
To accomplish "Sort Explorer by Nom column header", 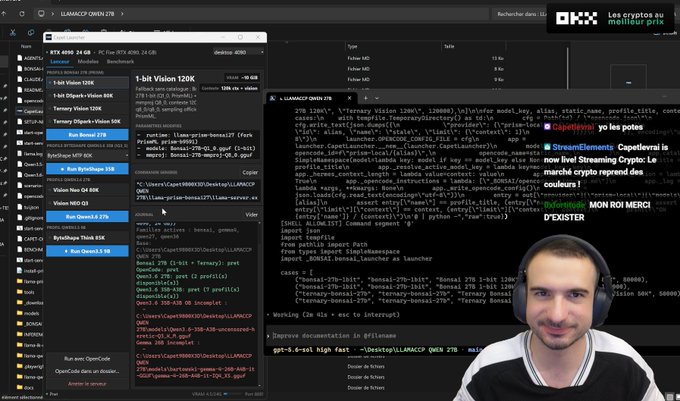I will coord(26,46).
